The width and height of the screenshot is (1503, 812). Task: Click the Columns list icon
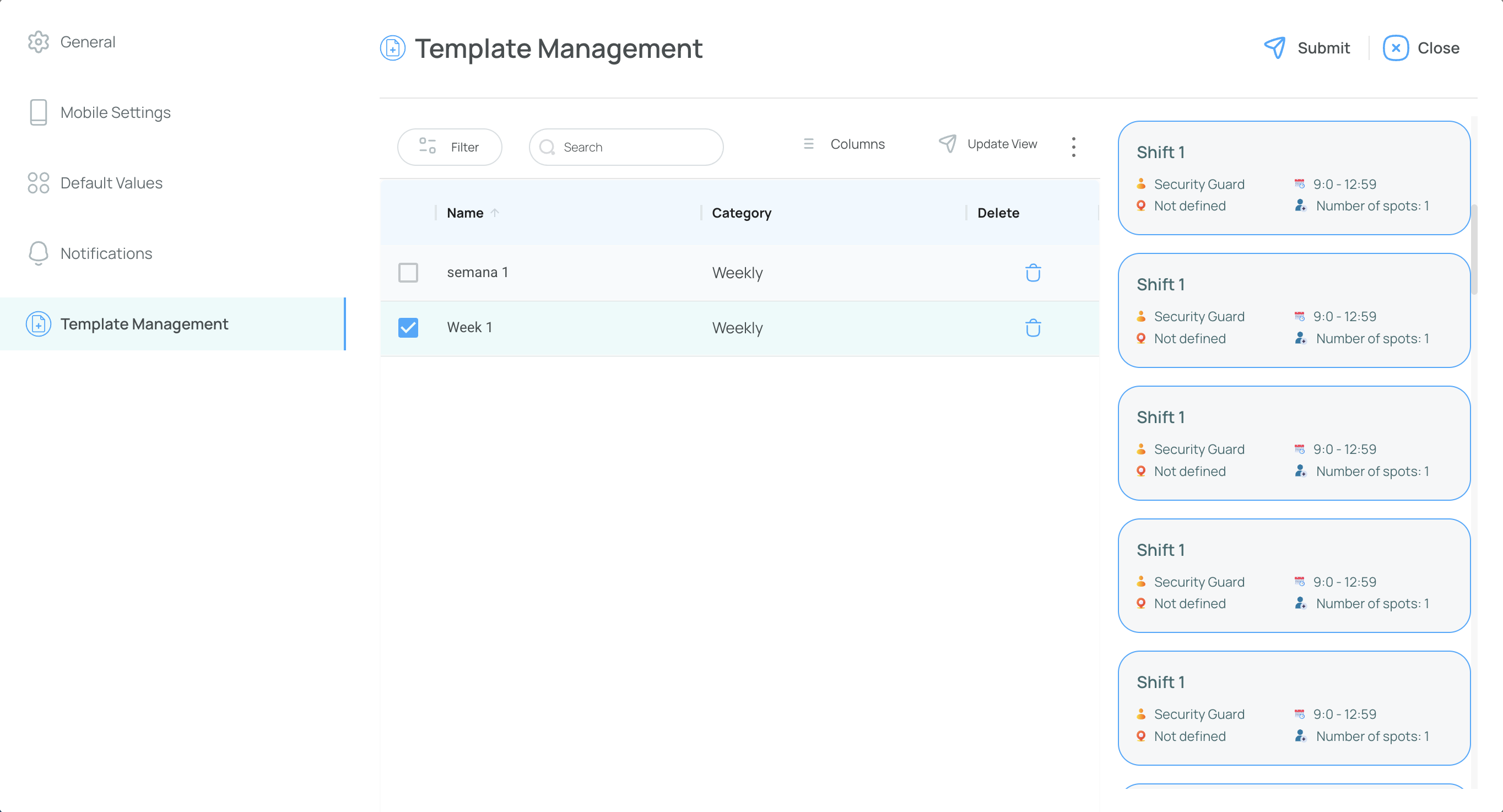click(x=809, y=143)
